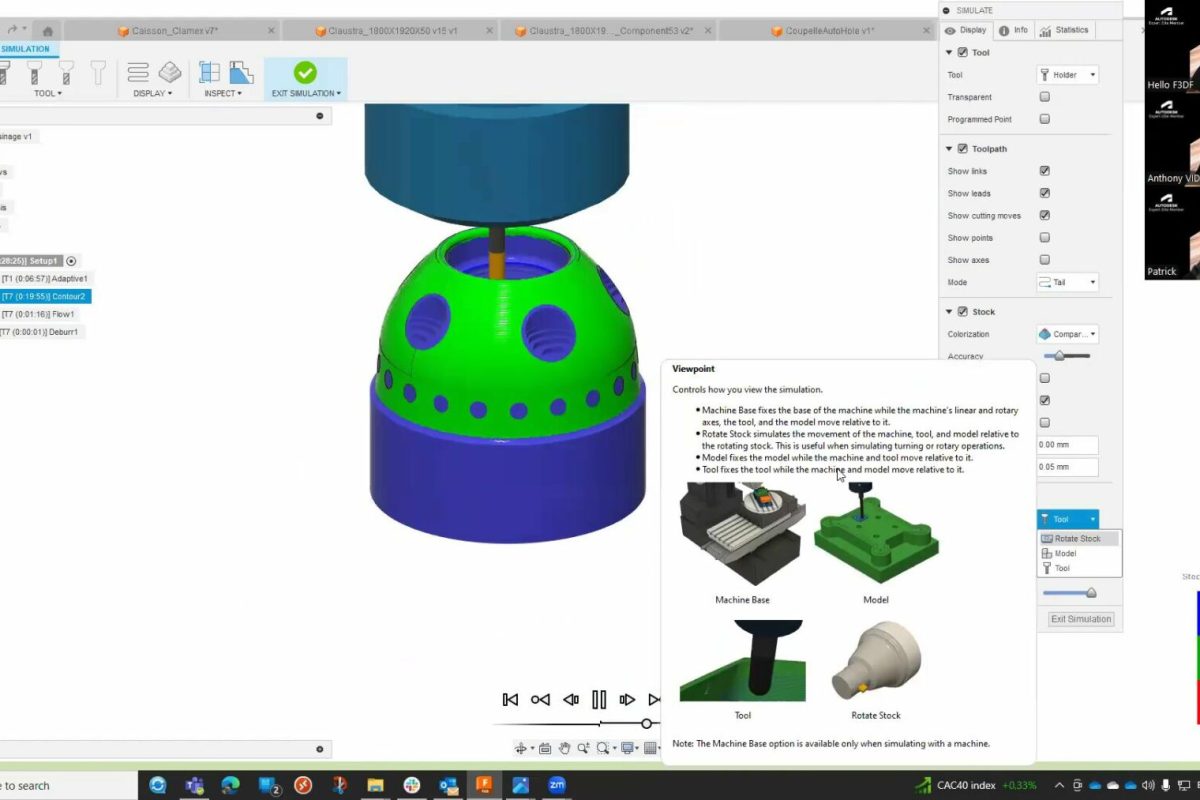The height and width of the screenshot is (800, 1200).
Task: Click the Orbit tool icon
Action: tap(521, 748)
